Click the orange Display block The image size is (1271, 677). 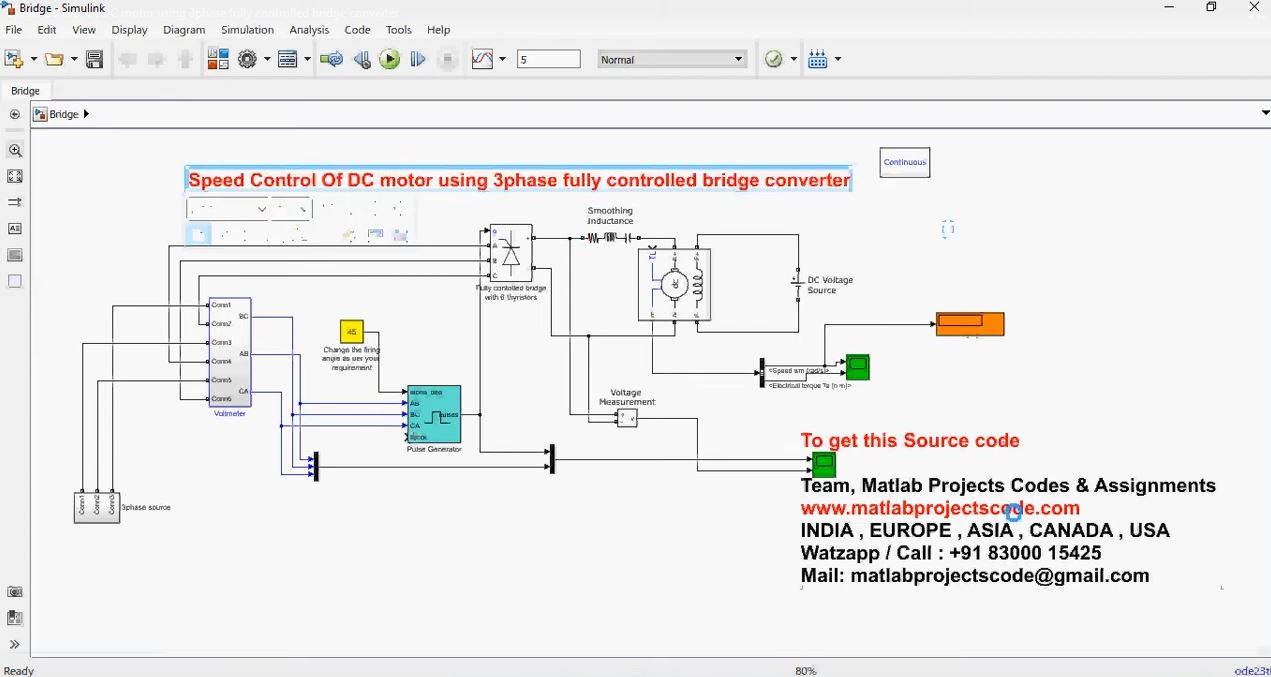969,324
